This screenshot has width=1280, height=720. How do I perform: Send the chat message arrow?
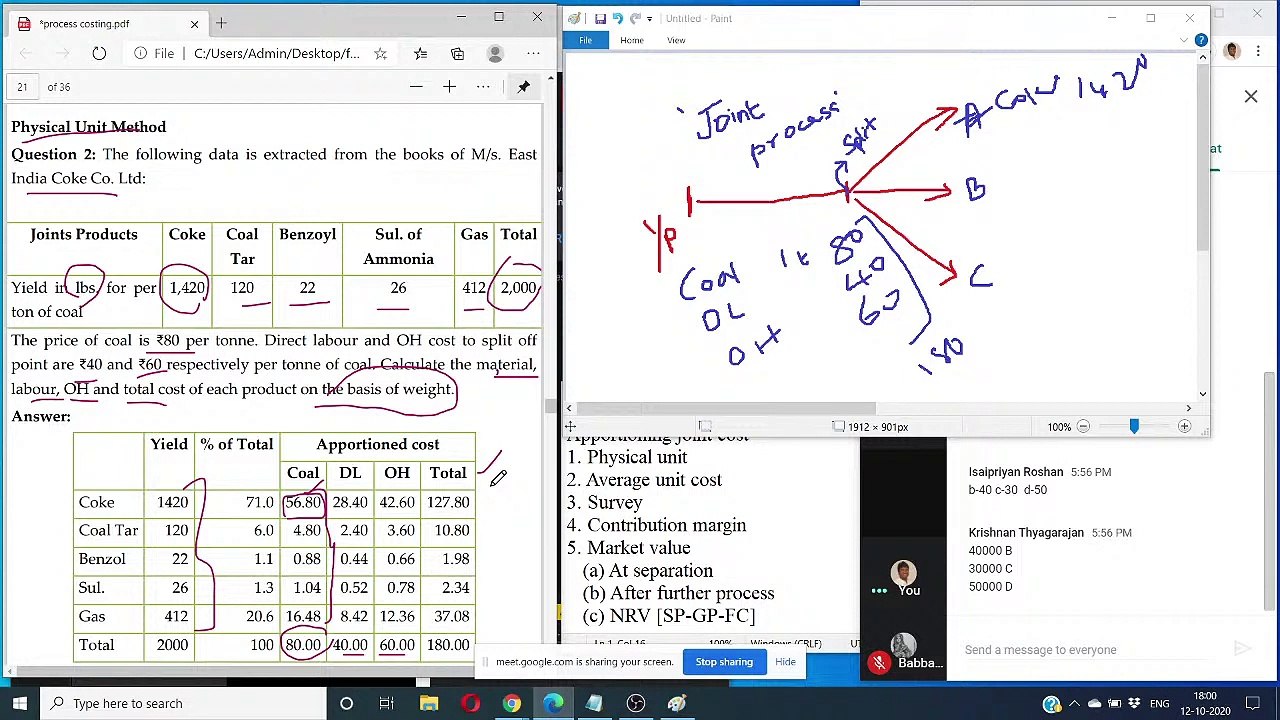(1242, 649)
